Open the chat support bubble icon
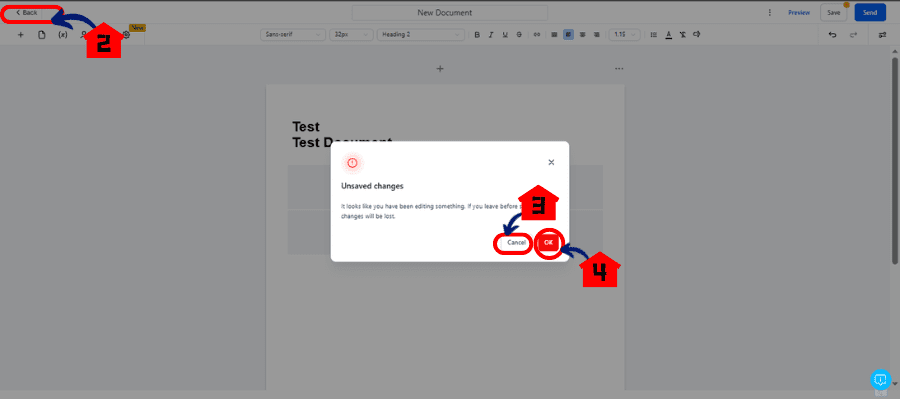Image resolution: width=900 pixels, height=400 pixels. 880,379
